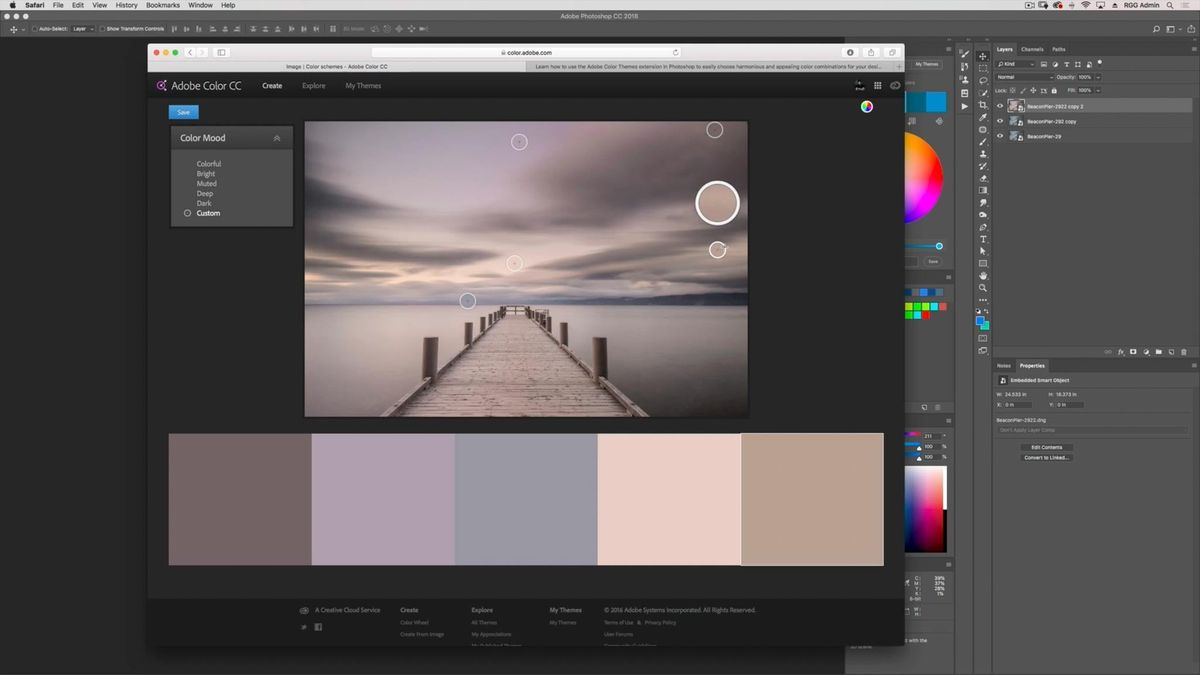
Task: Hide the BeaconPier-2922 copy 2 layer
Action: coord(1000,106)
